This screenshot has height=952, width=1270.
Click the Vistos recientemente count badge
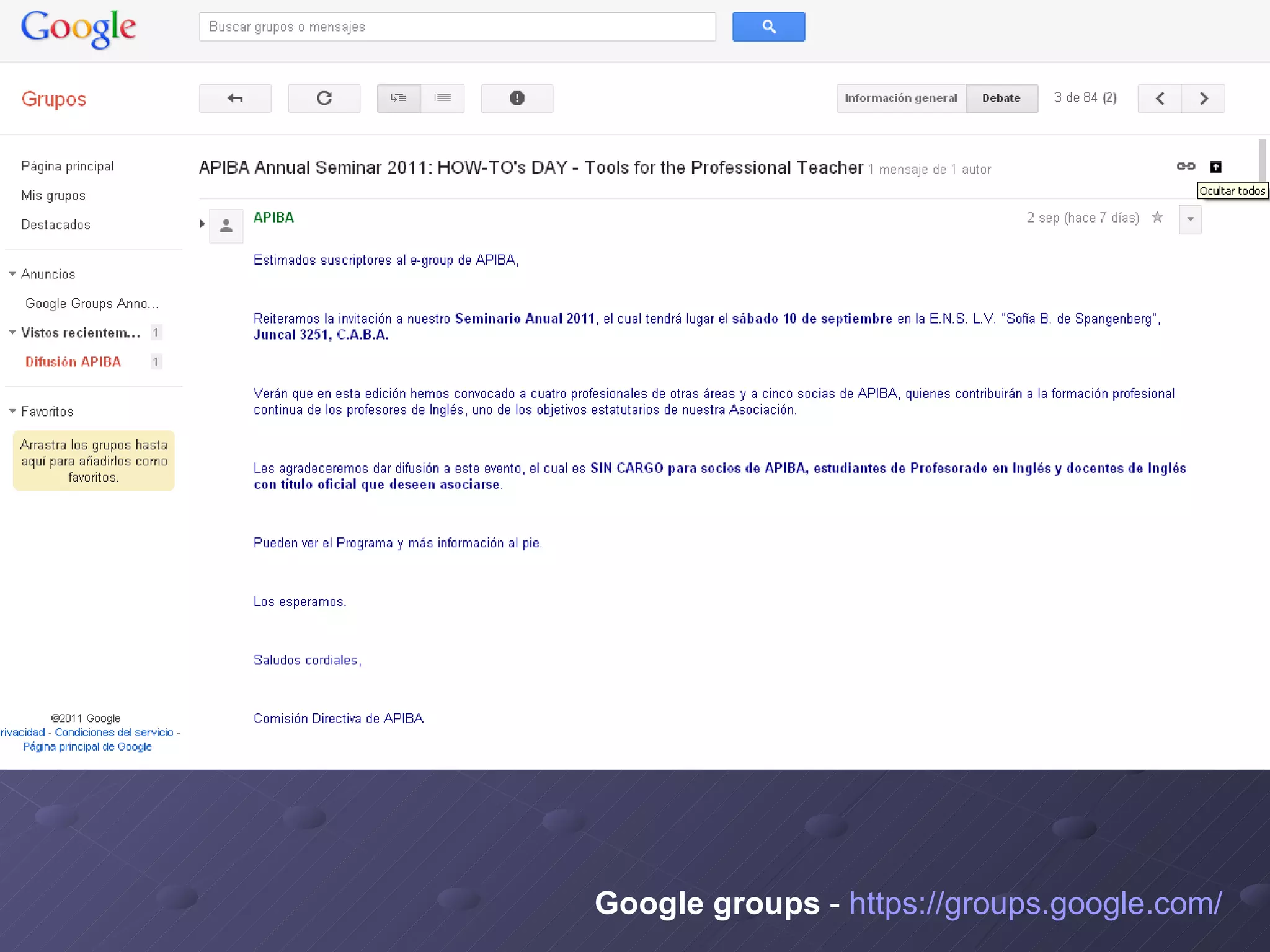[x=156, y=333]
